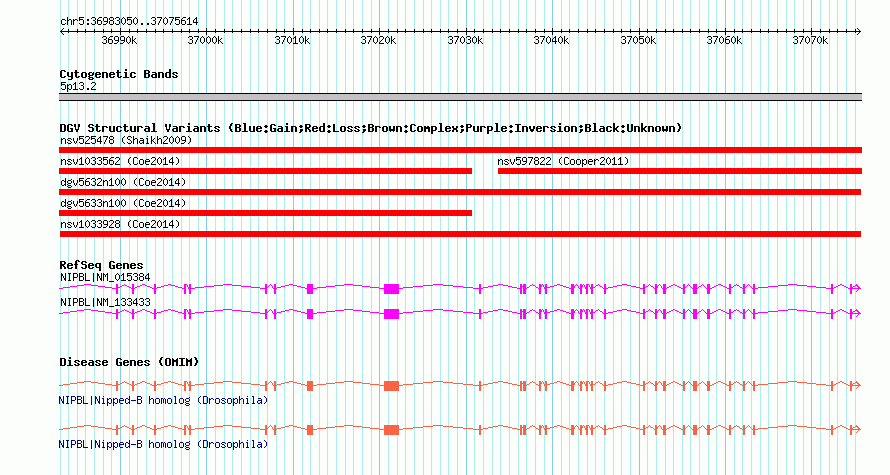The image size is (890, 475).
Task: Click the large exon block of NM_015384
Action: point(392,289)
